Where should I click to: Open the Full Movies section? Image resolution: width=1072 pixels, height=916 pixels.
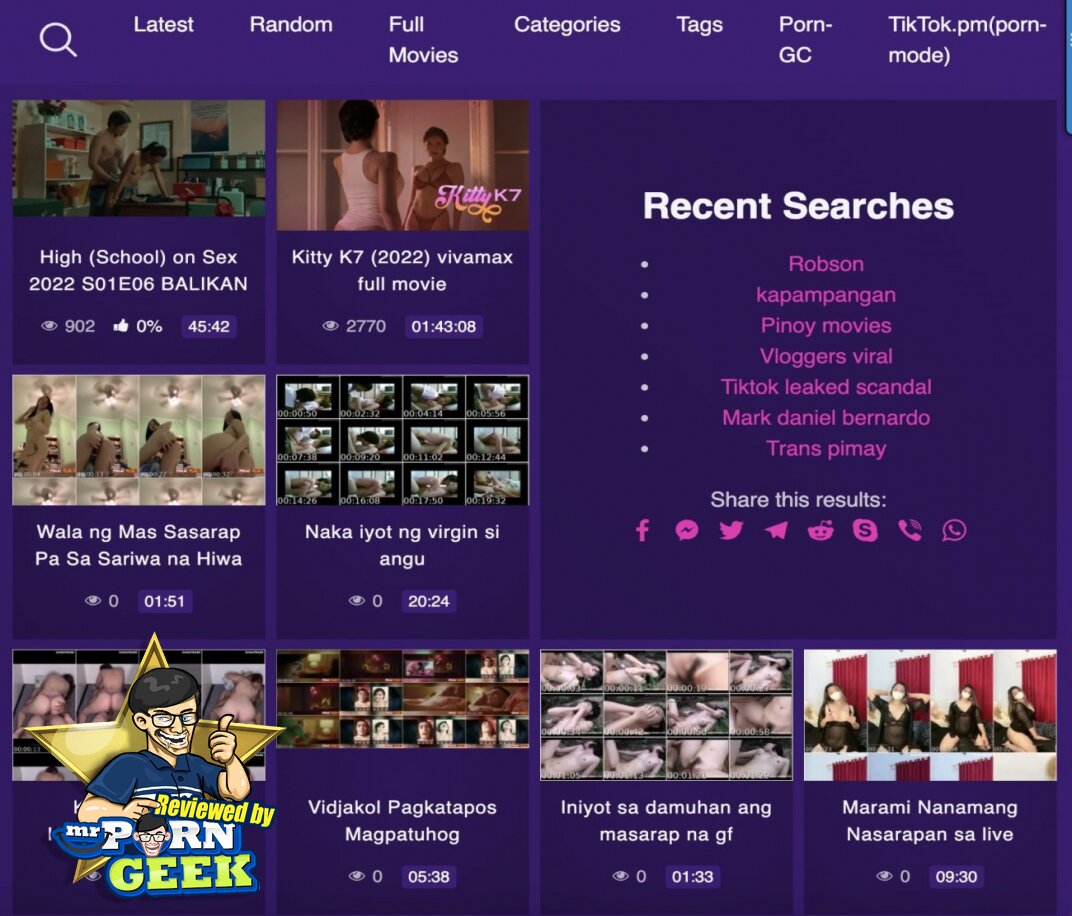pyautogui.click(x=423, y=40)
